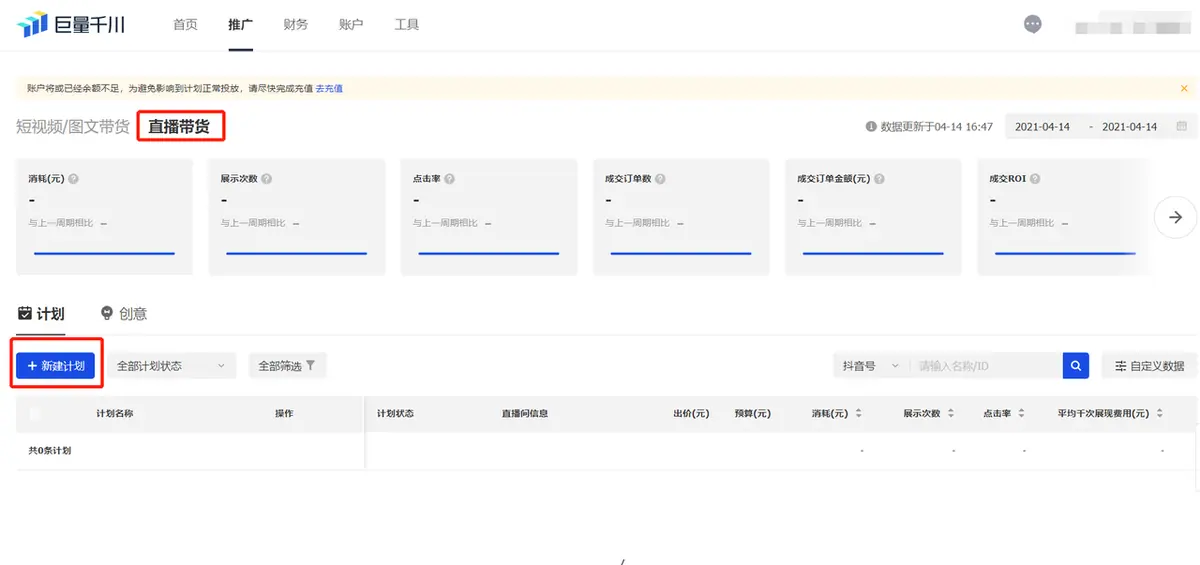Image resolution: width=1200 pixels, height=565 pixels.
Task: Click the 计划状态 column header
Action: coord(396,414)
